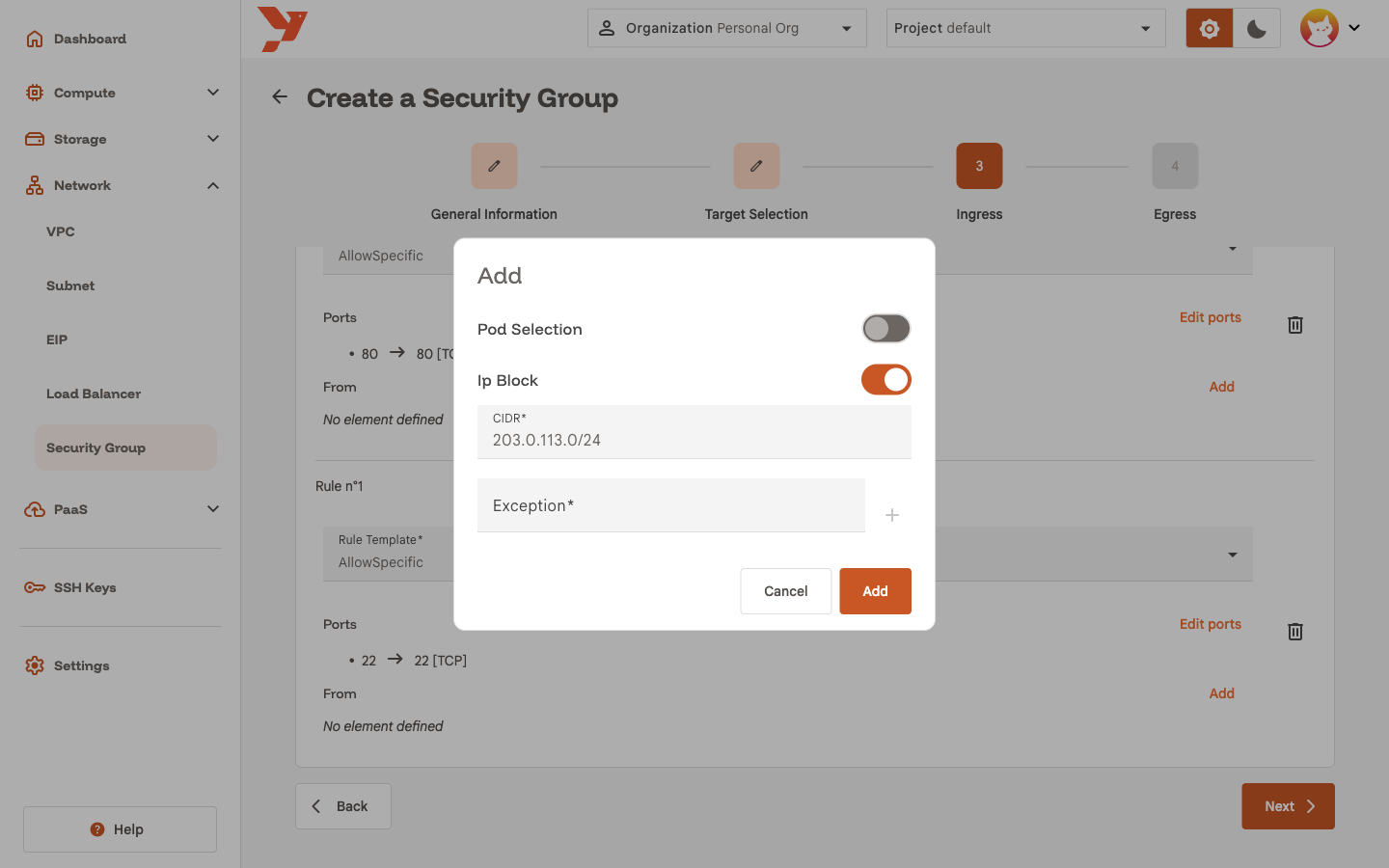Switch to dark theme moon icon
The height and width of the screenshot is (868, 1389).
pyautogui.click(x=1257, y=29)
